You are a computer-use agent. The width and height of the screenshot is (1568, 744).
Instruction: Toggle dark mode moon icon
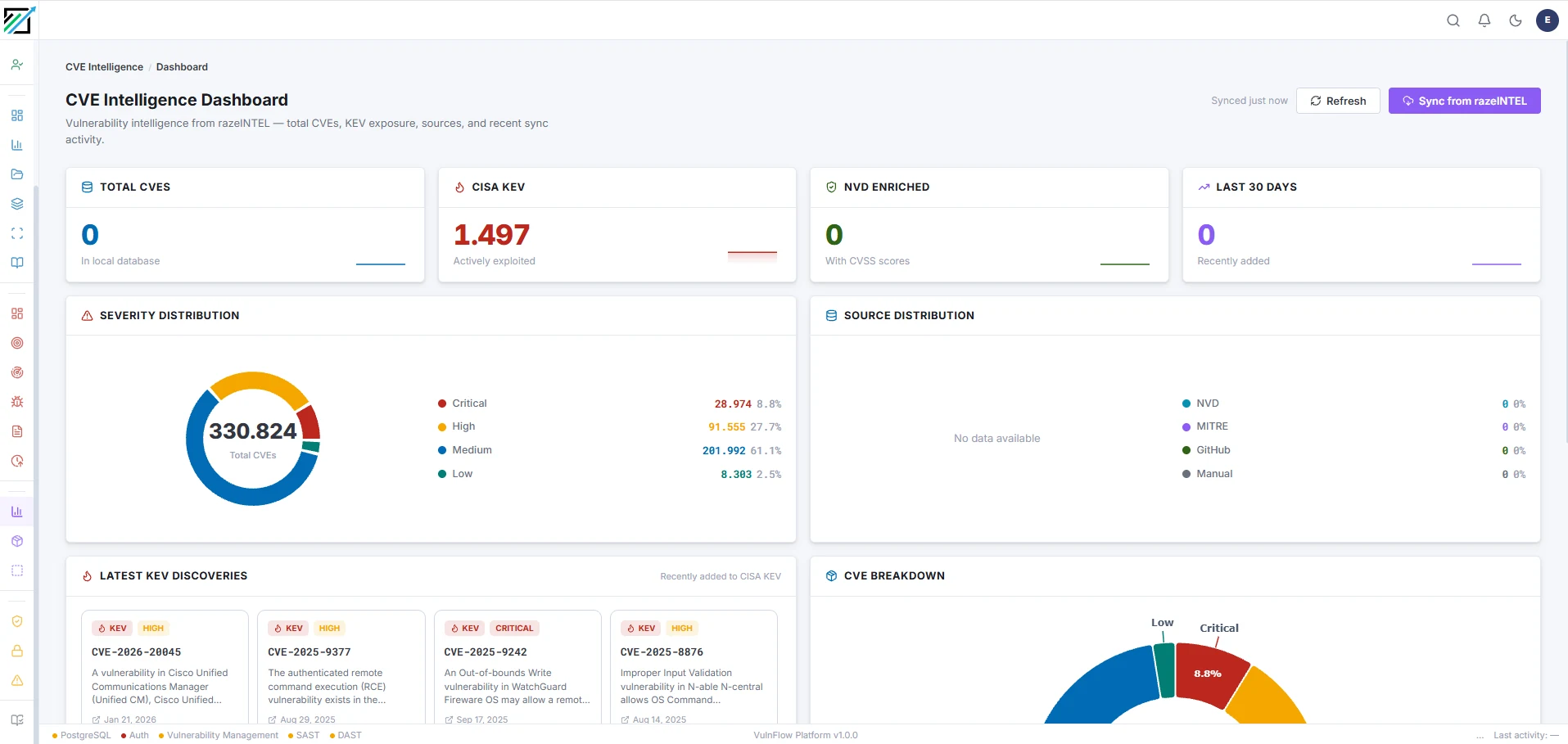(1516, 20)
